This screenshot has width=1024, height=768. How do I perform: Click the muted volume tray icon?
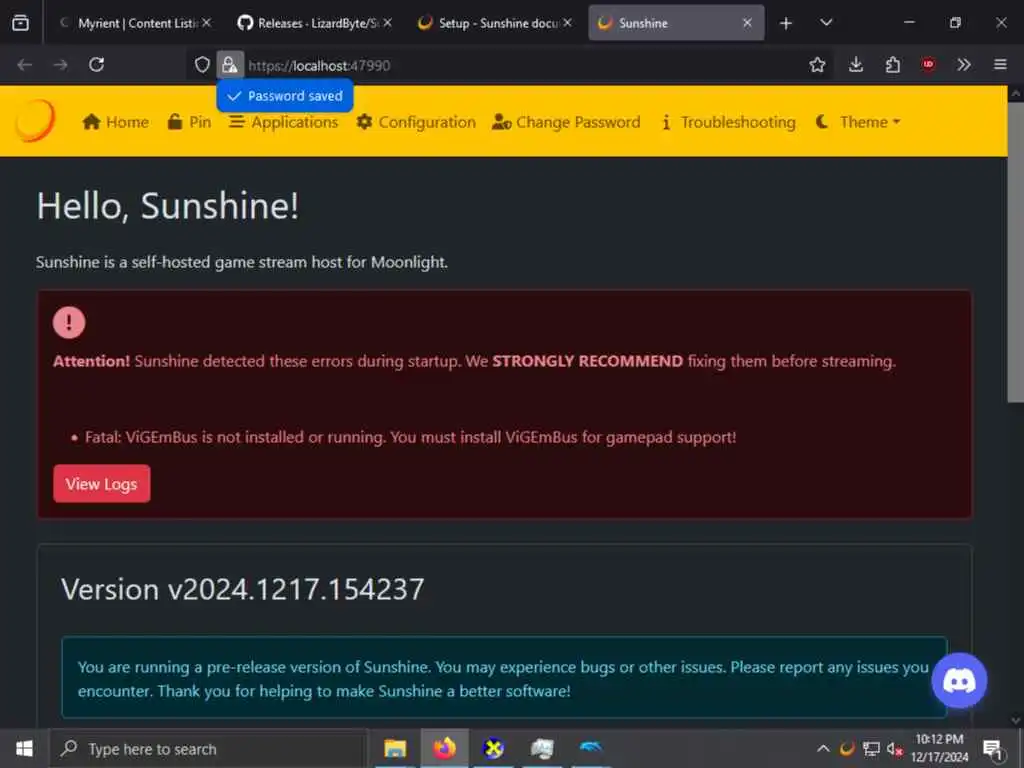point(894,748)
